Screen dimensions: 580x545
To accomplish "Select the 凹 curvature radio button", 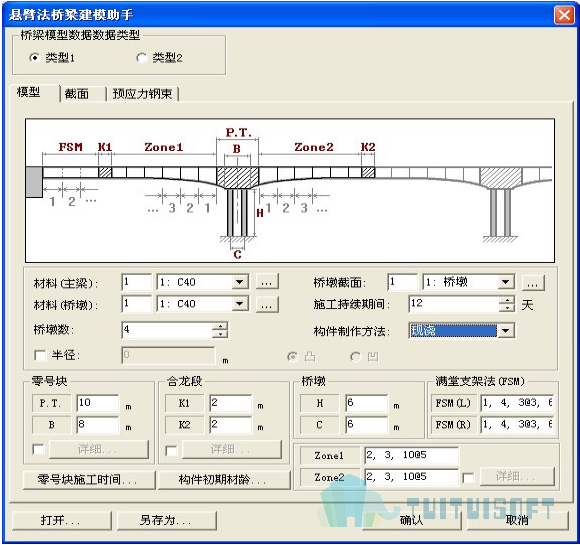I will pyautogui.click(x=355, y=357).
